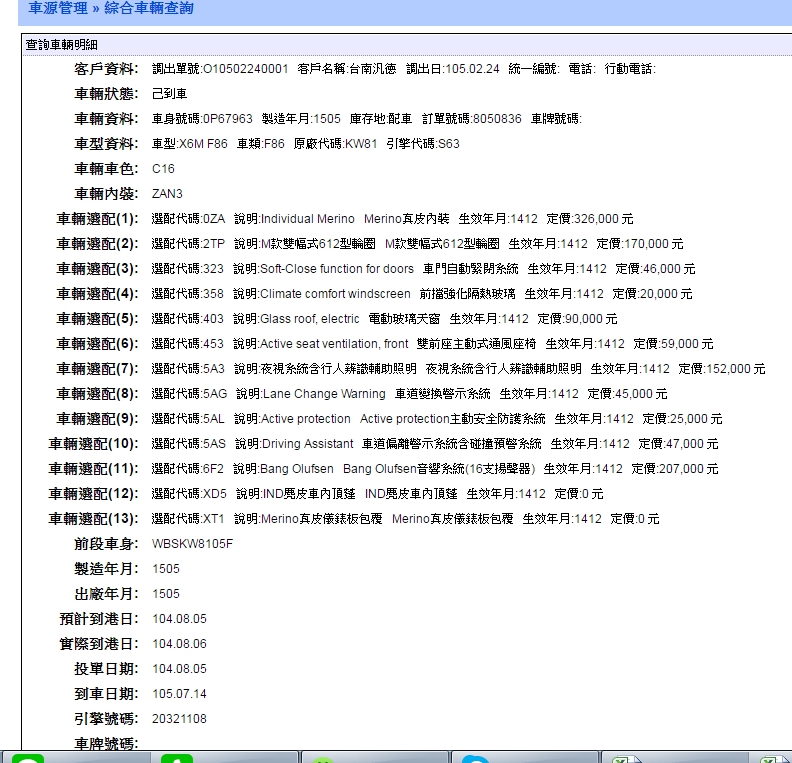The image size is (792, 763).
Task: Click 車輛選配(1) row label
Action: (x=97, y=219)
